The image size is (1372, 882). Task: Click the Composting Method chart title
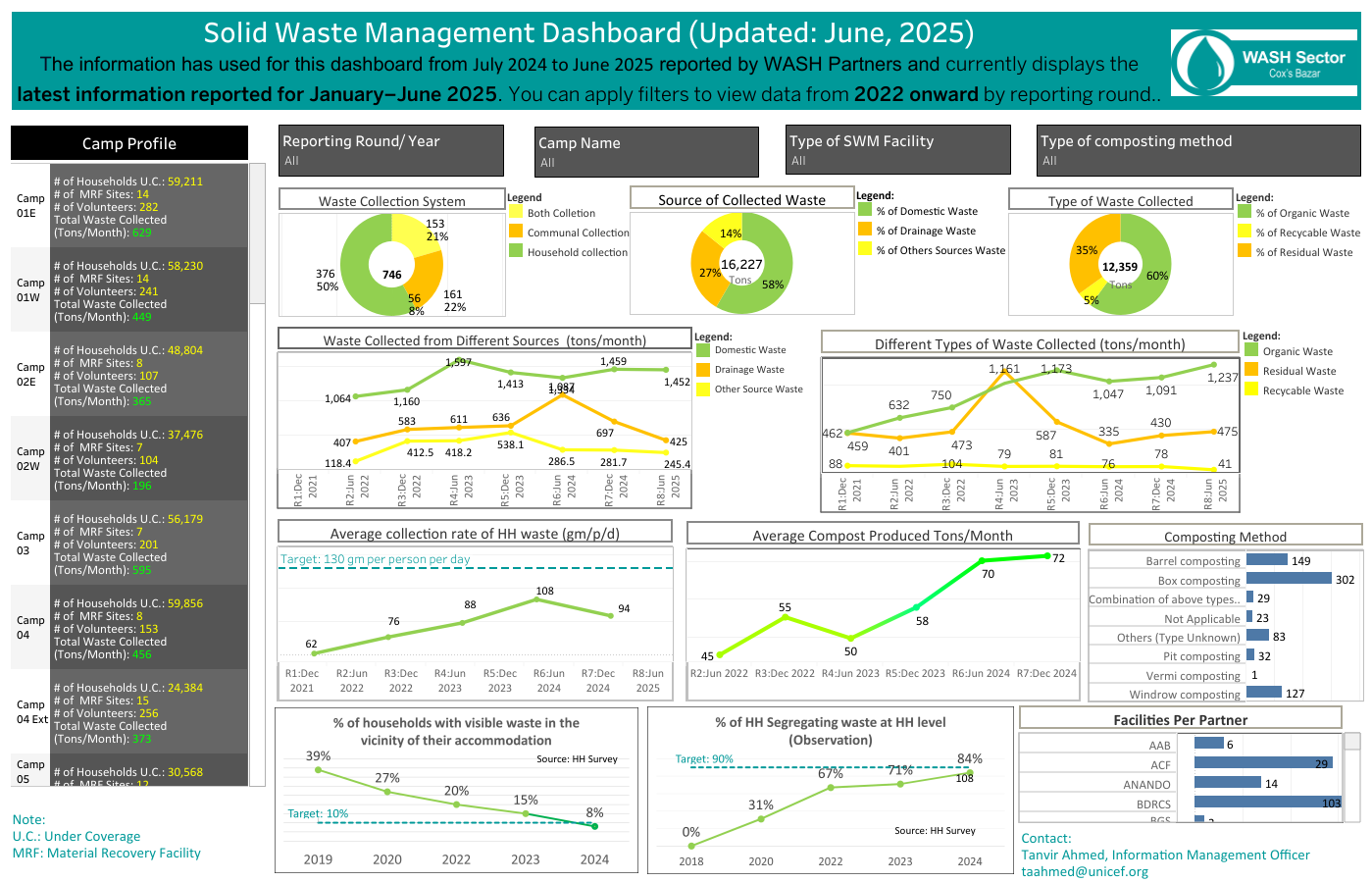point(1225,537)
